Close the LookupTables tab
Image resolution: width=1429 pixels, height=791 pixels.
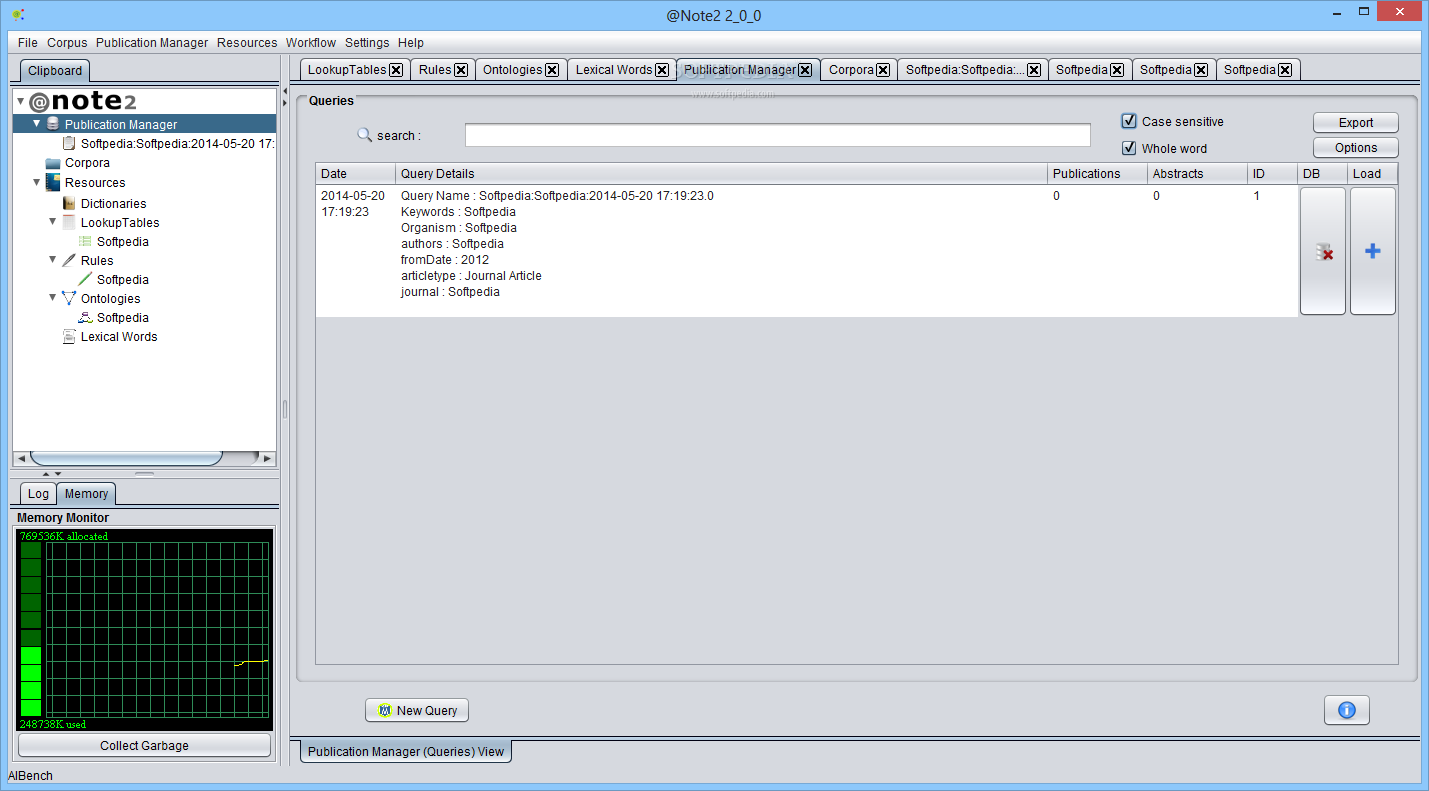pos(396,70)
